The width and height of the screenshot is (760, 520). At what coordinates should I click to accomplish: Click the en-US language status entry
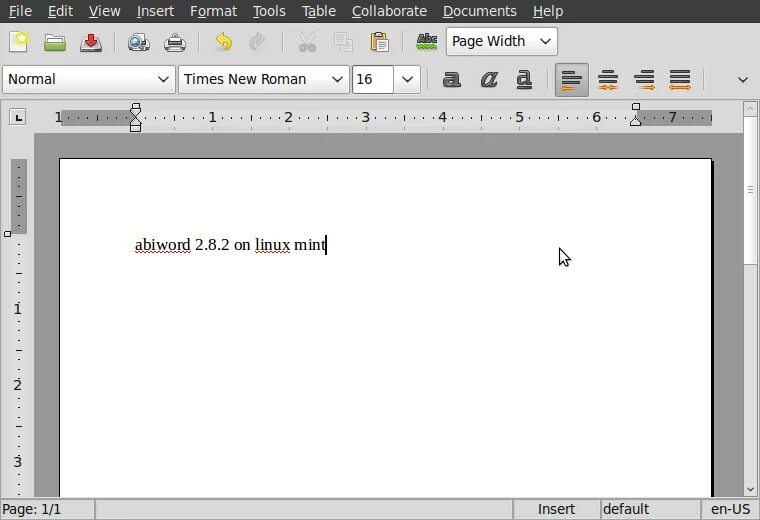tap(730, 509)
